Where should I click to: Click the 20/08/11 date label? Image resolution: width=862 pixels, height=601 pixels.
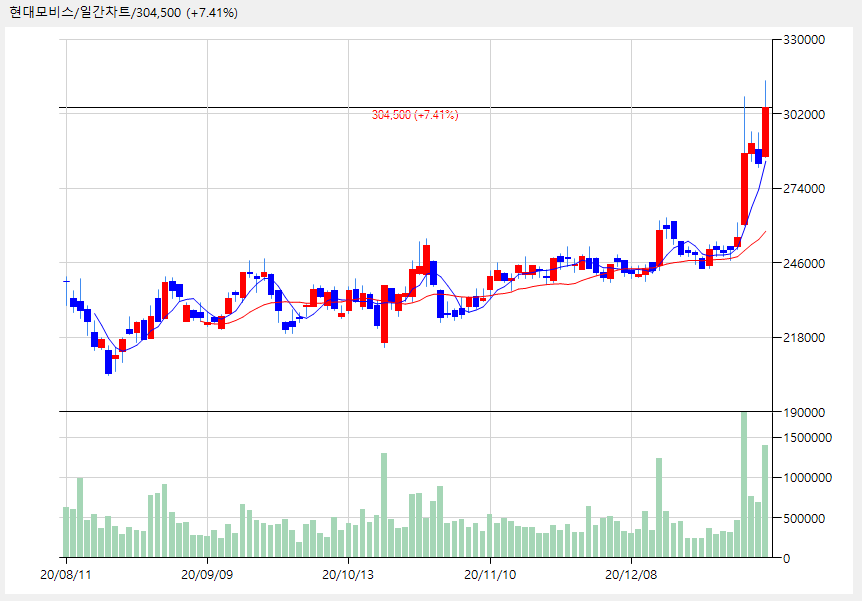(x=66, y=575)
